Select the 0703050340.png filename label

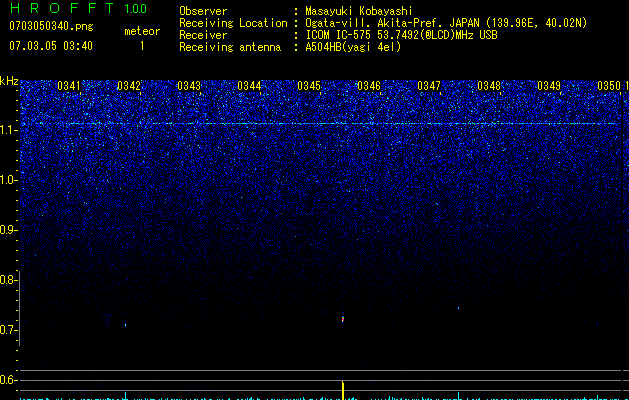pos(50,28)
